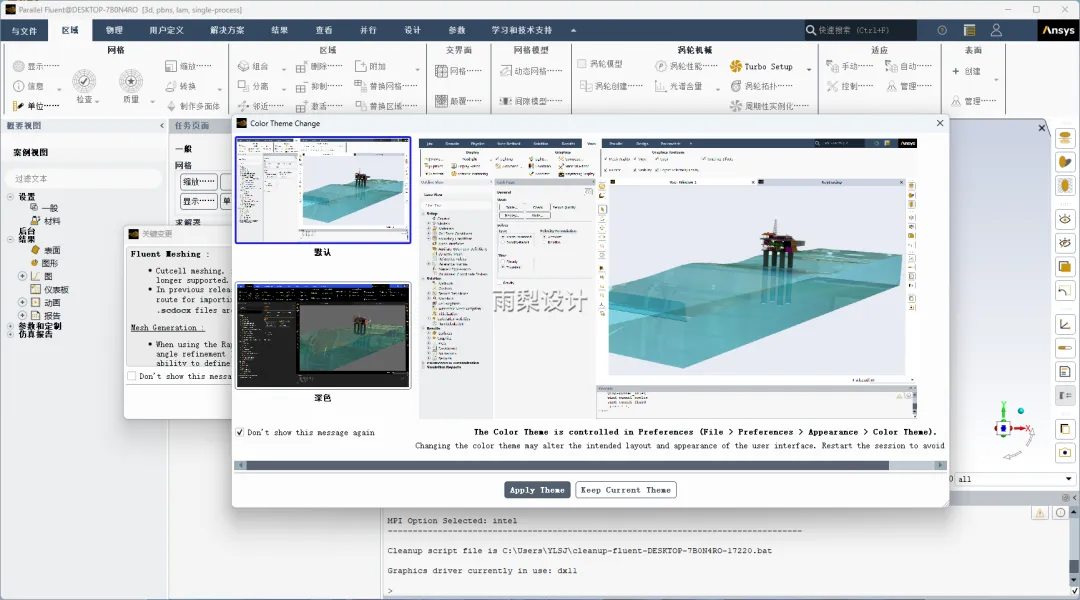Switch to the 查看 (View) ribbon tab

click(x=324, y=30)
